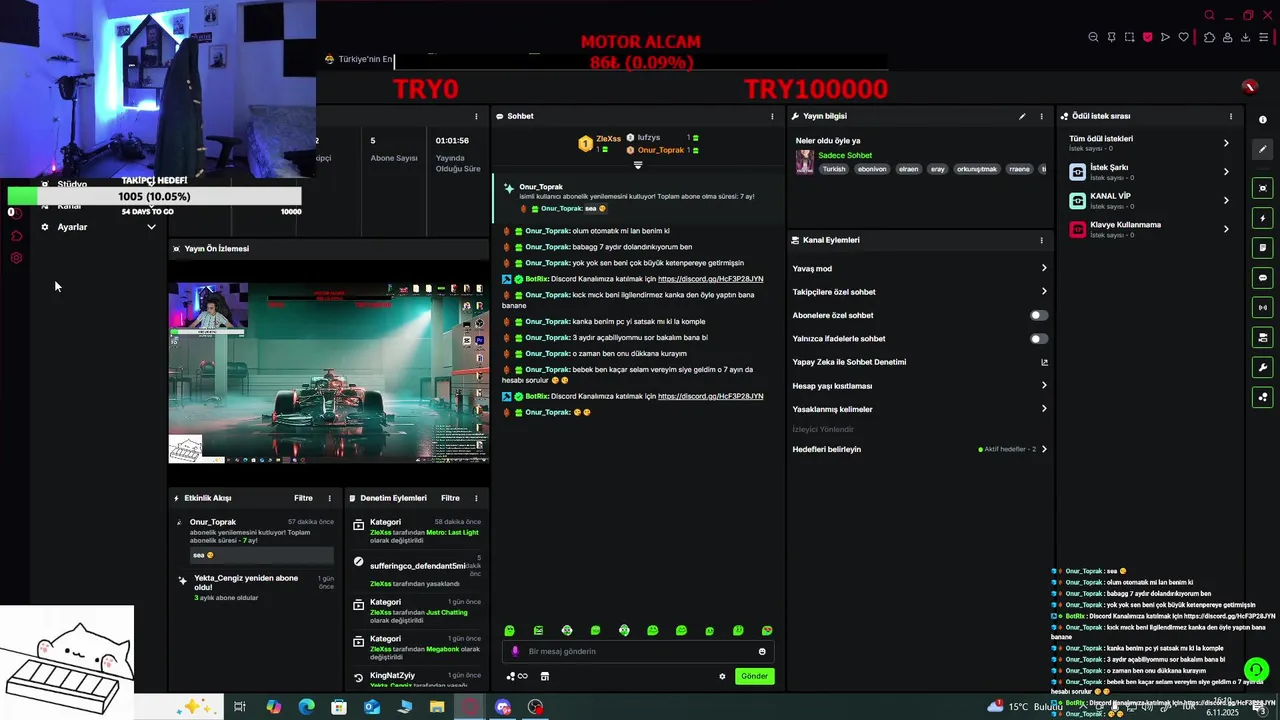Click the browser extensions puzzle icon
The height and width of the screenshot is (720, 1280).
pos(1209,37)
